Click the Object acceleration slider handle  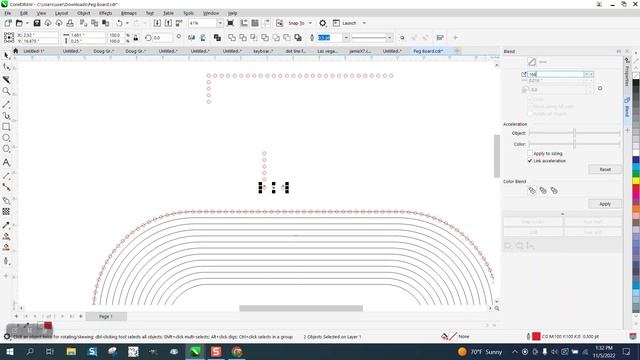574,133
